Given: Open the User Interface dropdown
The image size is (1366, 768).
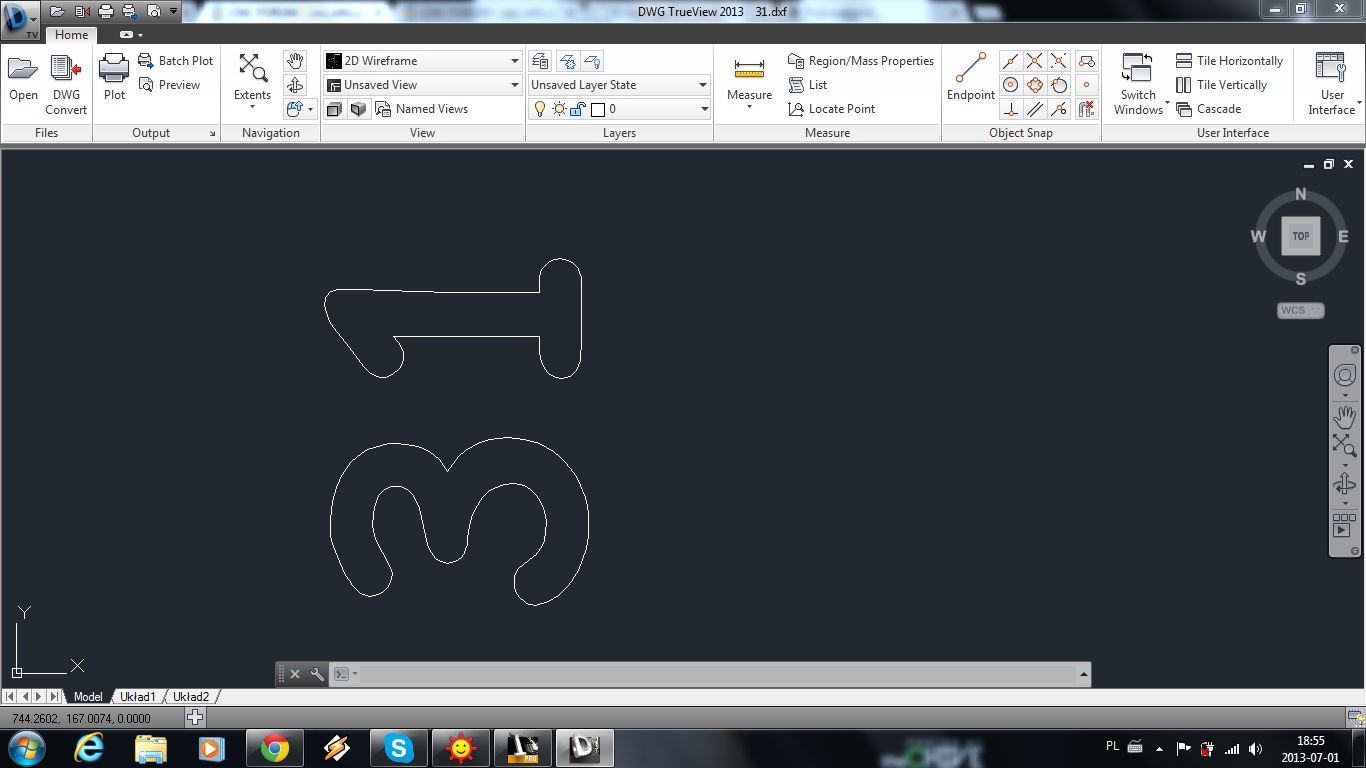Looking at the screenshot, I should [1332, 84].
